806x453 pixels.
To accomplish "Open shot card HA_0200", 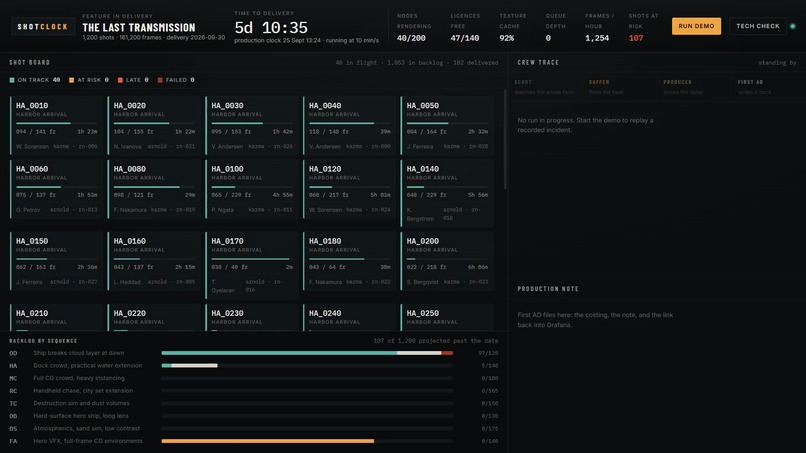I will [x=447, y=261].
